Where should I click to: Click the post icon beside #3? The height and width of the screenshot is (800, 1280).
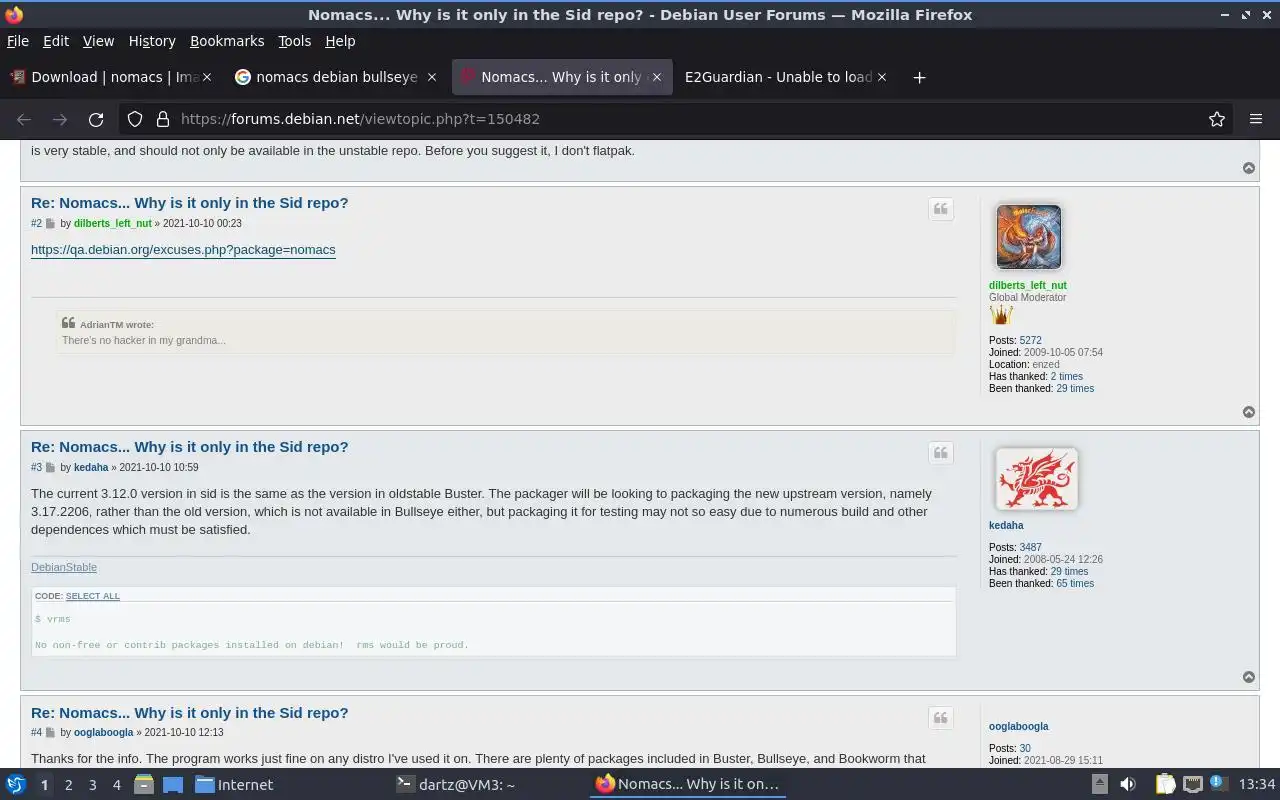[50, 468]
